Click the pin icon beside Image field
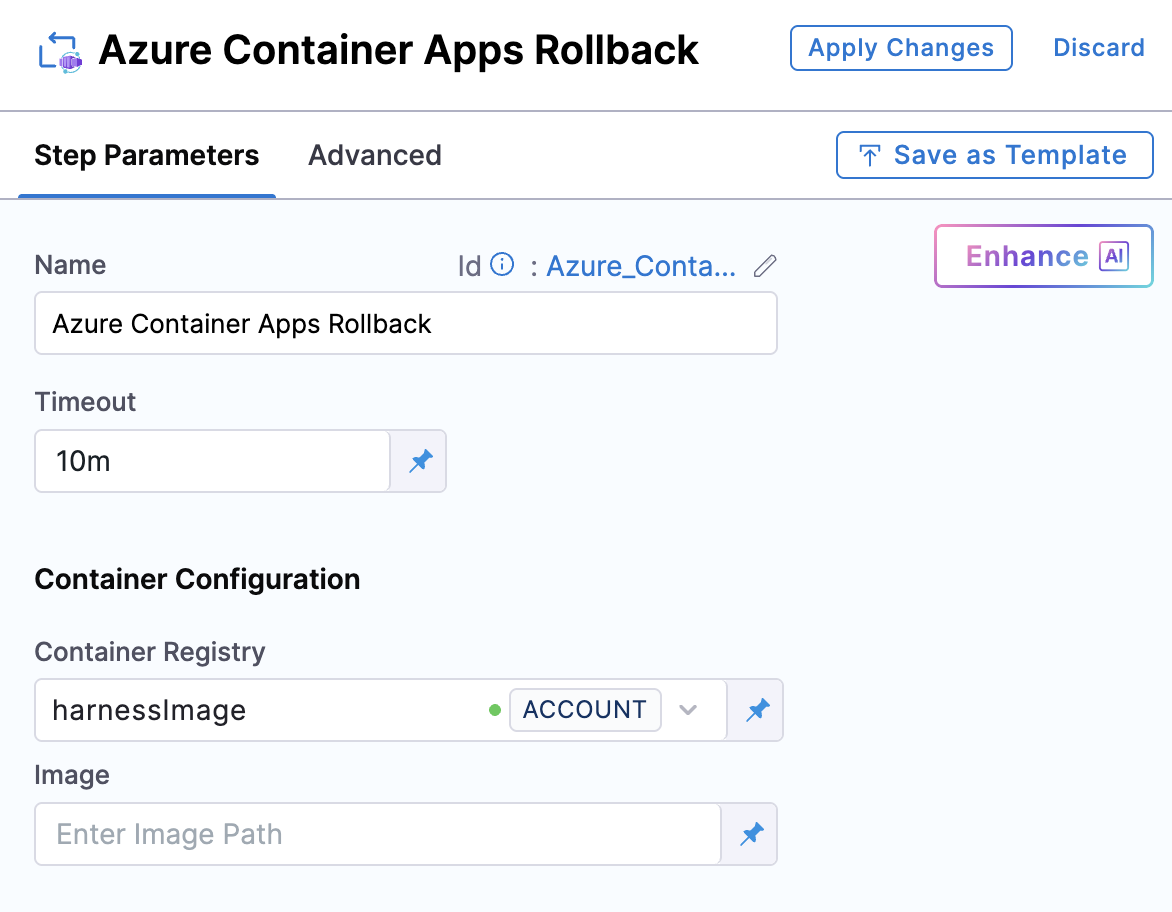 [751, 834]
